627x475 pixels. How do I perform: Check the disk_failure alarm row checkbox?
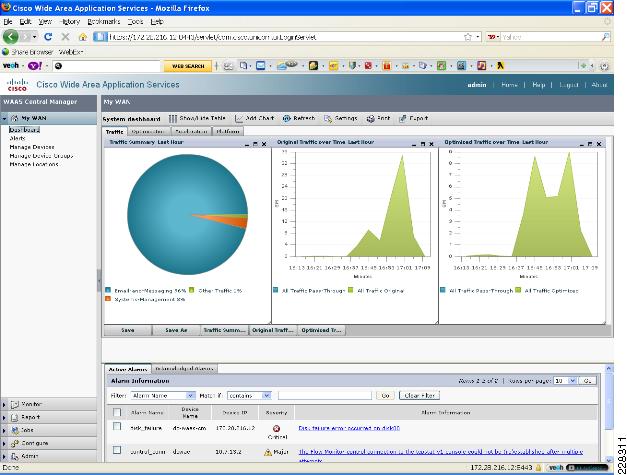pyautogui.click(x=117, y=427)
